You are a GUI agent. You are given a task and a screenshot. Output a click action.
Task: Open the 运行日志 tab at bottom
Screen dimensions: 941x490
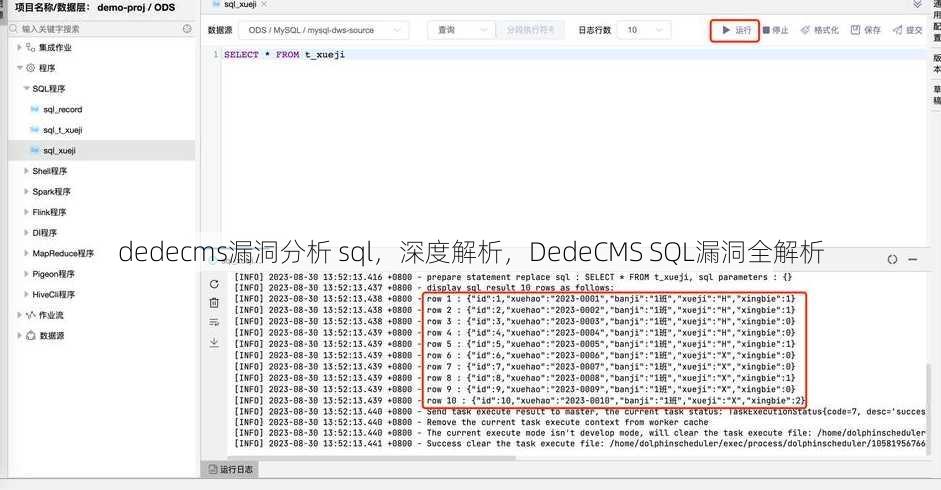tap(230, 469)
